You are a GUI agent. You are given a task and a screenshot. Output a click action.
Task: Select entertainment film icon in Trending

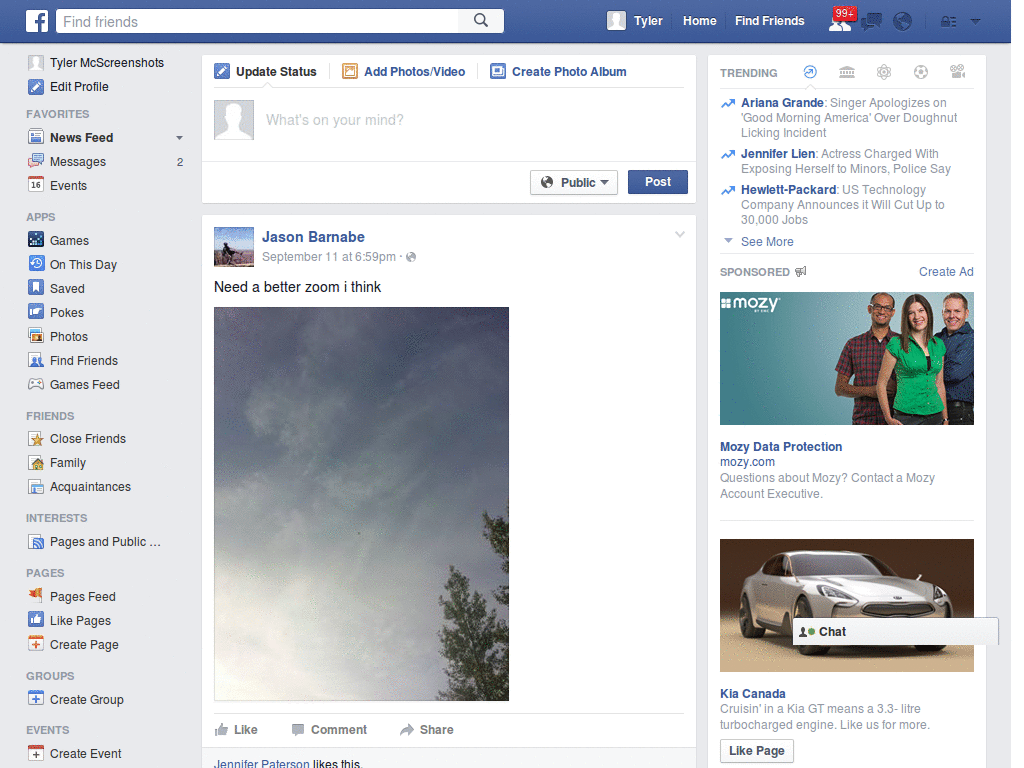[957, 72]
